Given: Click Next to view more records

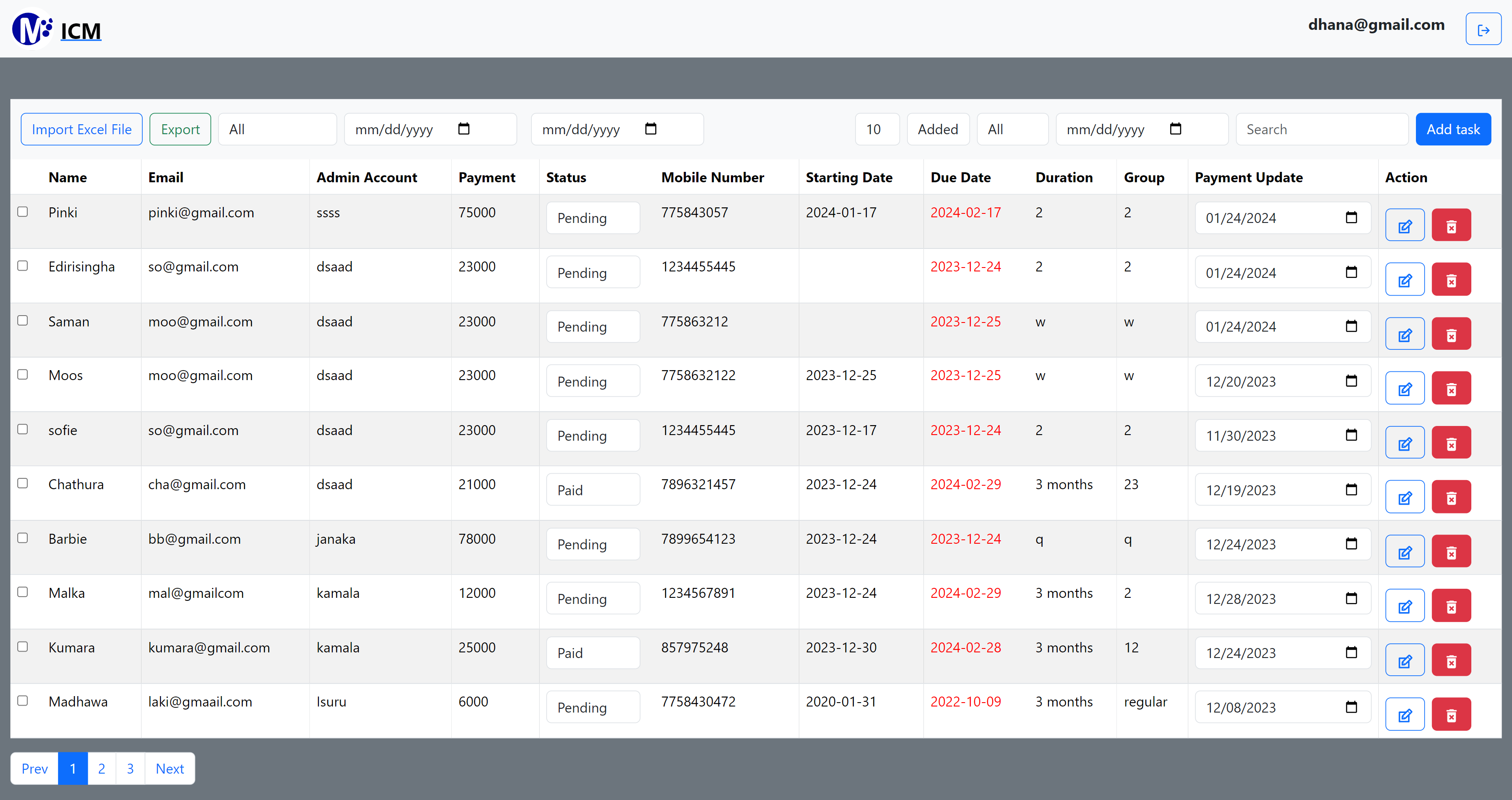Looking at the screenshot, I should click(x=169, y=768).
